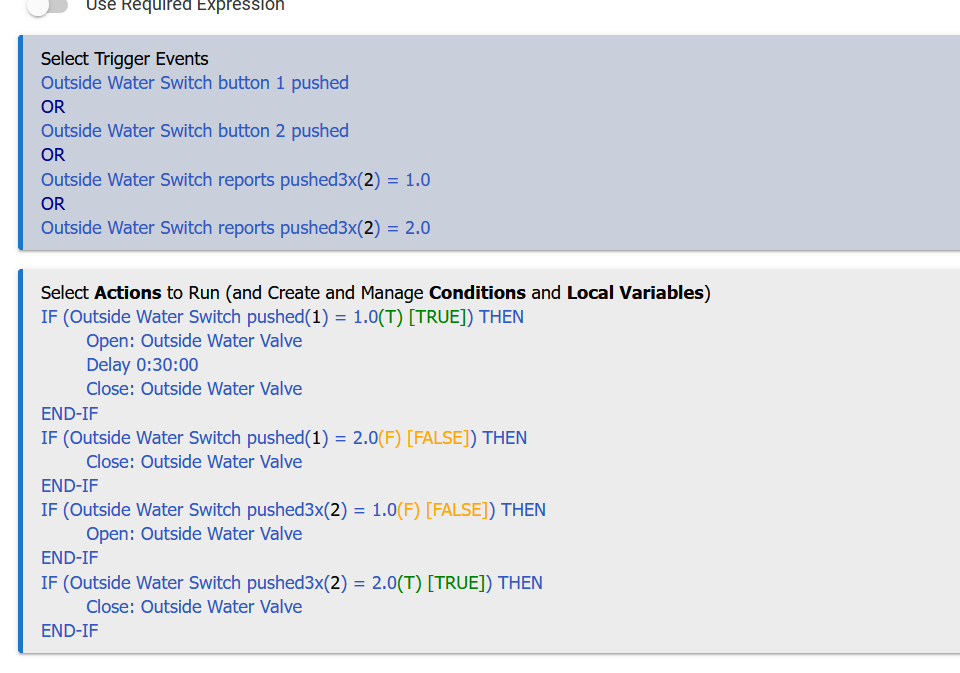Click the third OR connector
960x673 pixels.
coord(52,203)
